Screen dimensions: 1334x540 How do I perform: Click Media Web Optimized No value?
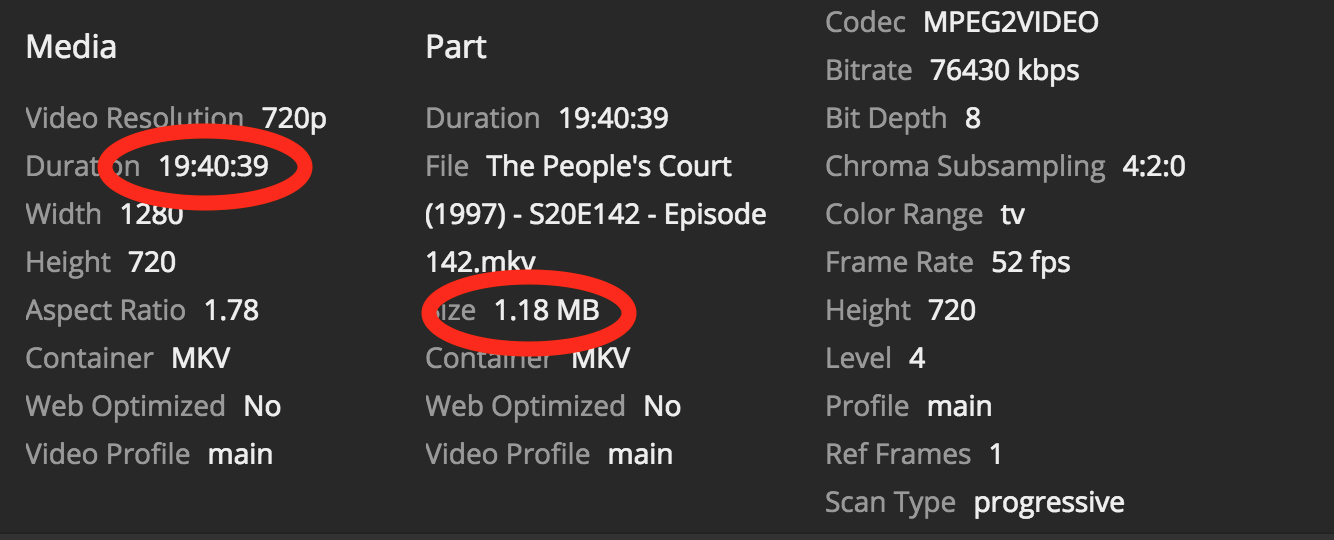pos(262,406)
